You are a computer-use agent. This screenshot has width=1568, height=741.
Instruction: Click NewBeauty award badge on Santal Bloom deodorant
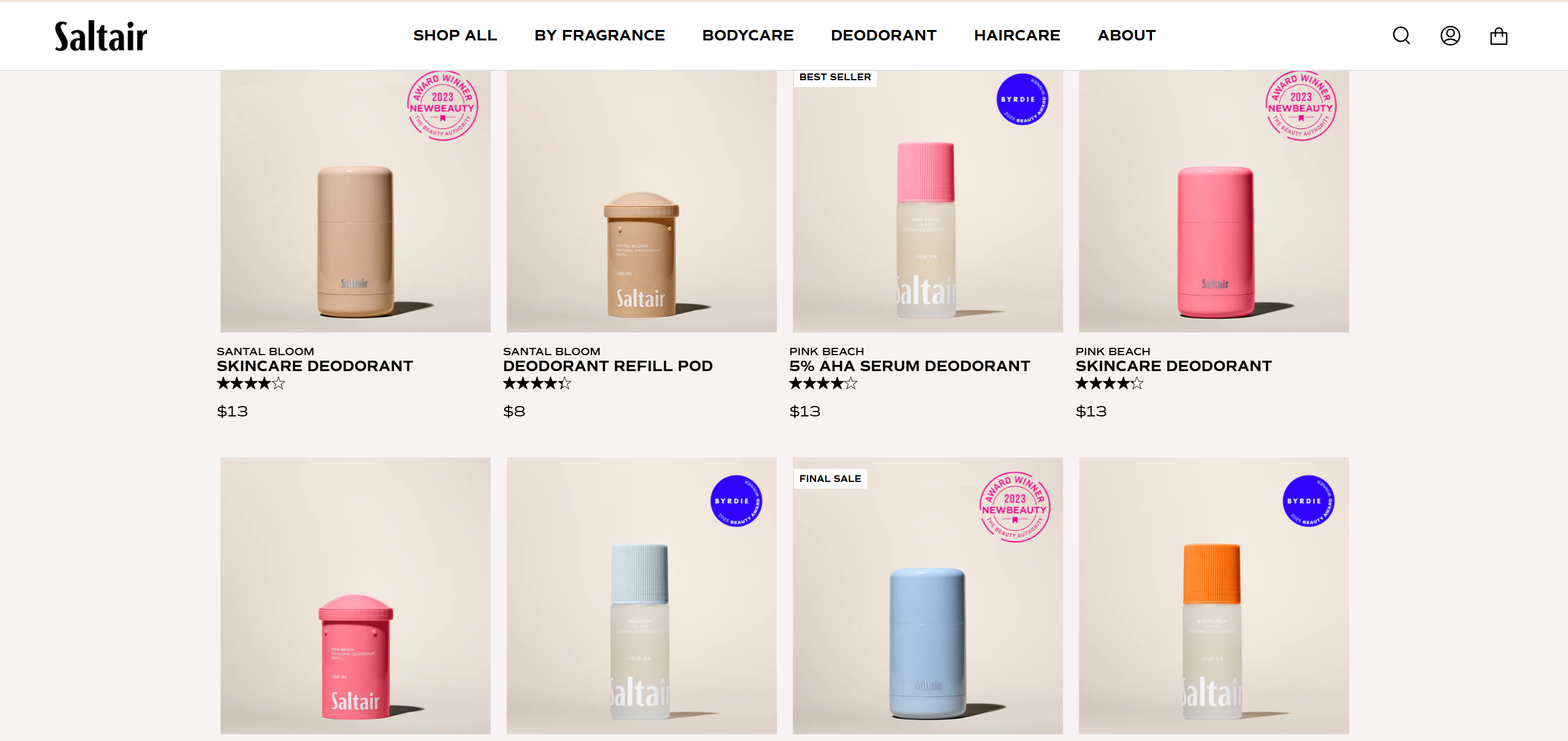pos(442,106)
